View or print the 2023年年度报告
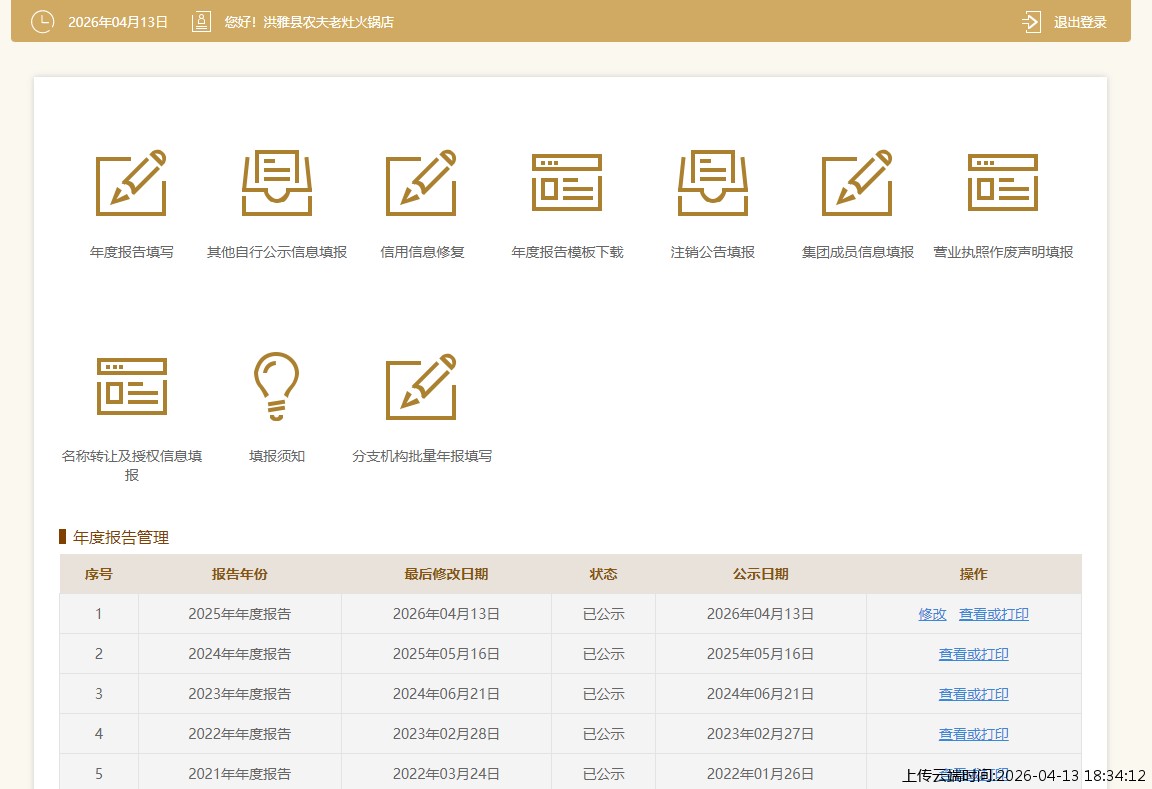This screenshot has width=1152, height=789. point(973,694)
